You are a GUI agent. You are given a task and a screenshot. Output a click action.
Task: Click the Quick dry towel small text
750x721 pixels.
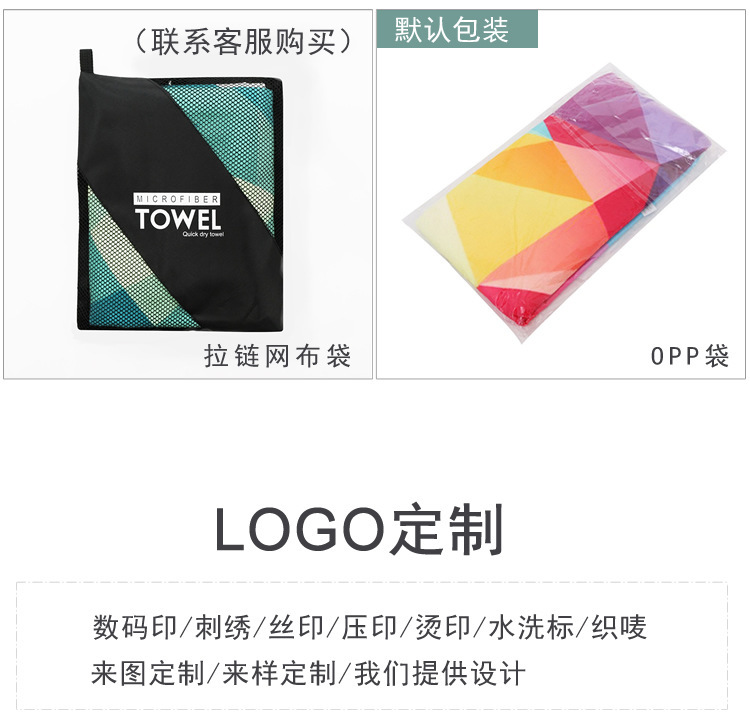[203, 234]
